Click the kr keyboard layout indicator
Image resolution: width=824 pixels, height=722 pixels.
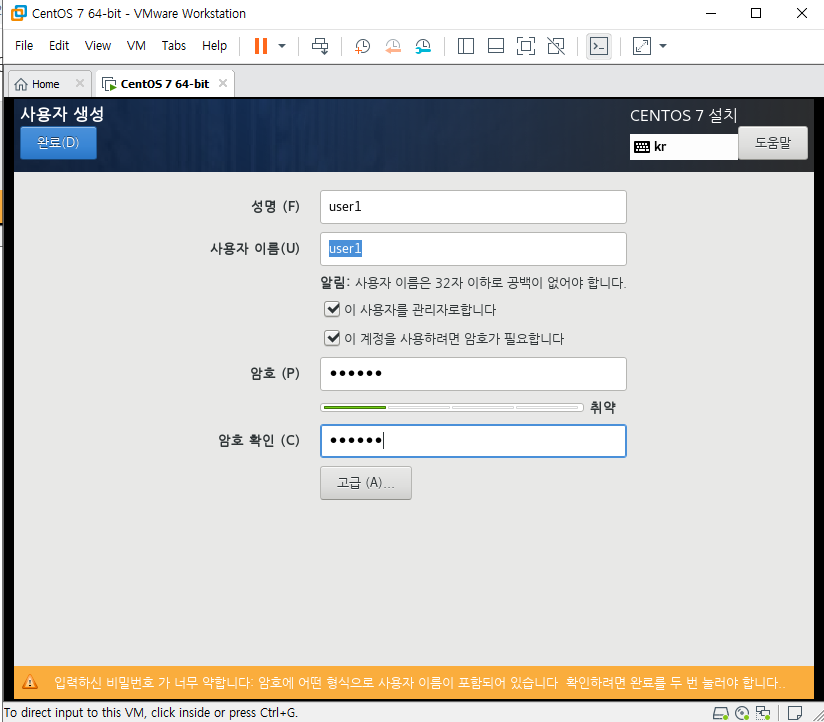[x=684, y=147]
